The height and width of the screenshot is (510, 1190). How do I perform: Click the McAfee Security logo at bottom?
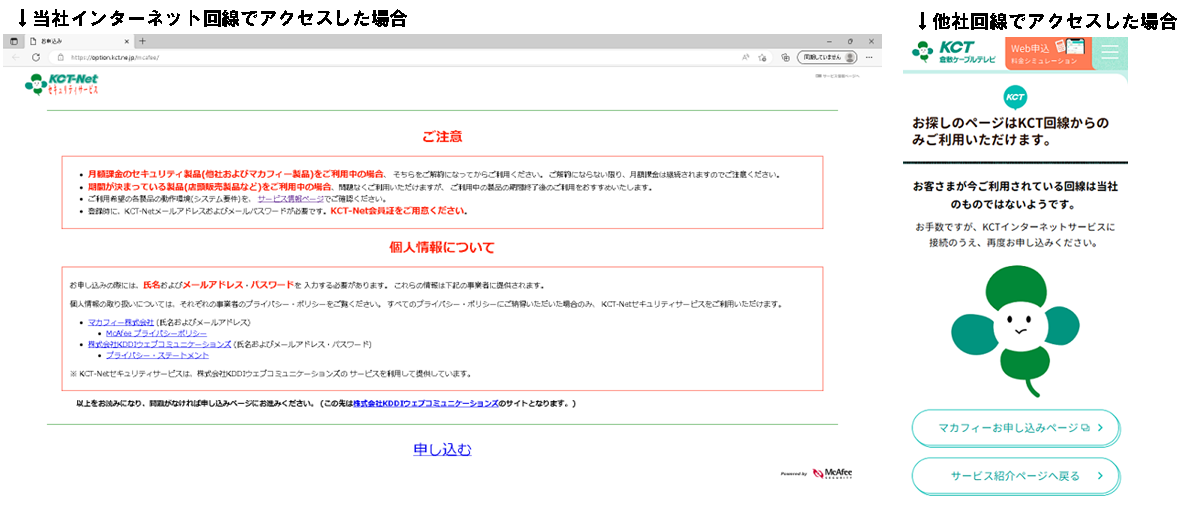[832, 474]
